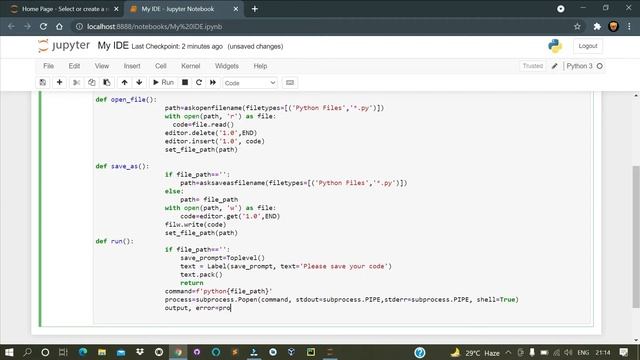Click the Jupyter logo
Viewport: 640px width, 360px height.
click(x=64, y=46)
